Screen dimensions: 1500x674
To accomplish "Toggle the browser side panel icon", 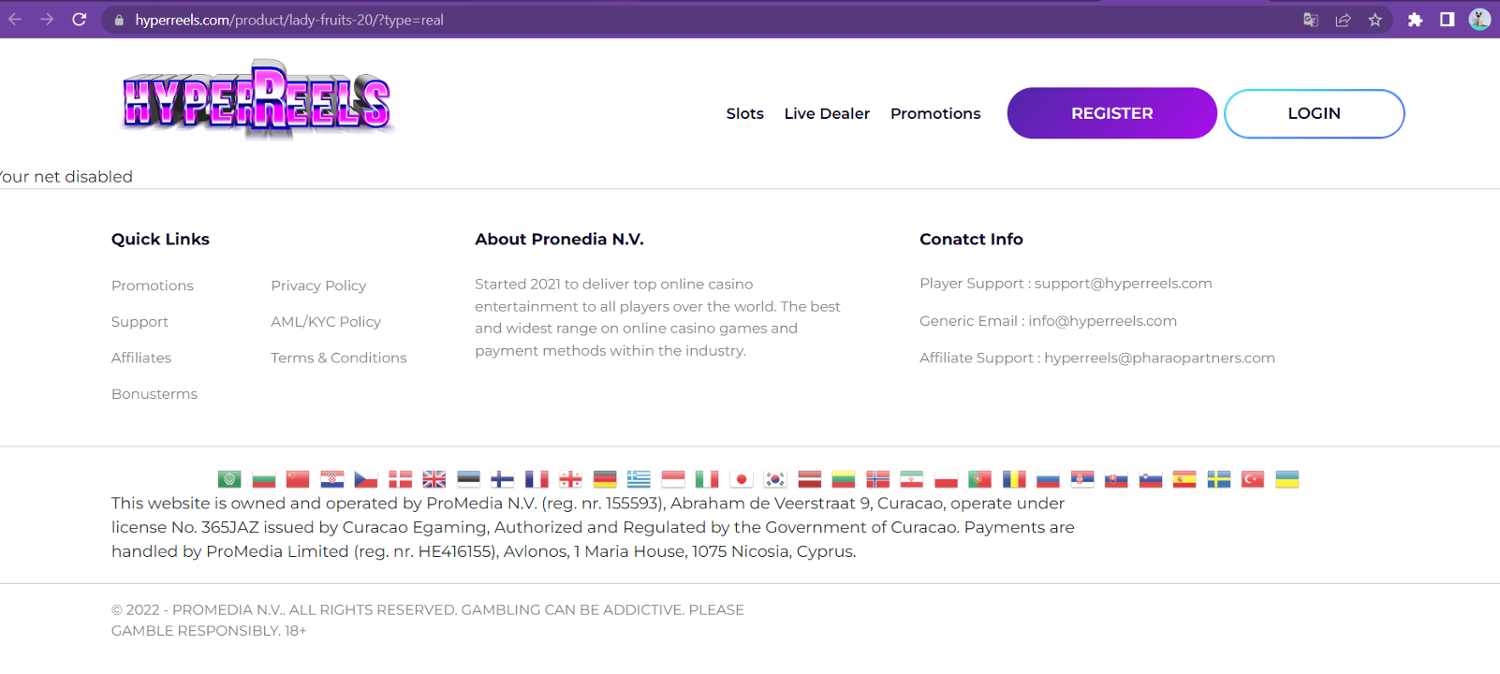I will (1447, 20).
